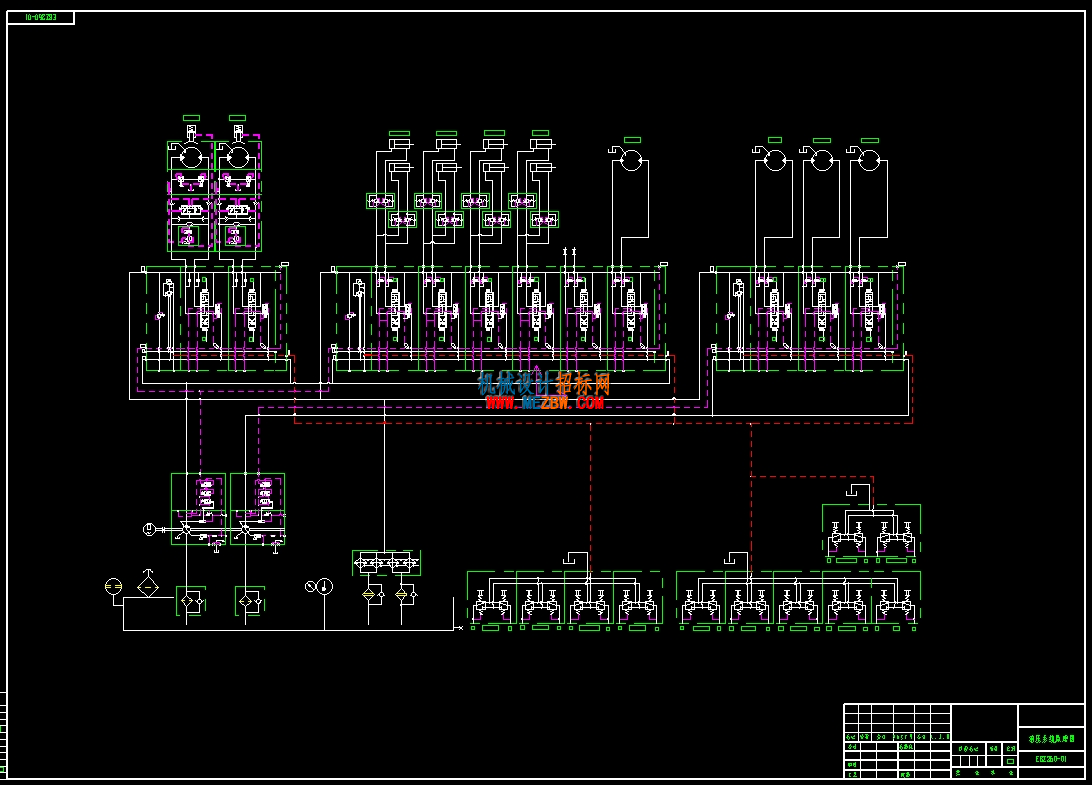Click the leftmost hydraulic cylinder symbol at the top
The height and width of the screenshot is (785, 1092).
point(400,144)
